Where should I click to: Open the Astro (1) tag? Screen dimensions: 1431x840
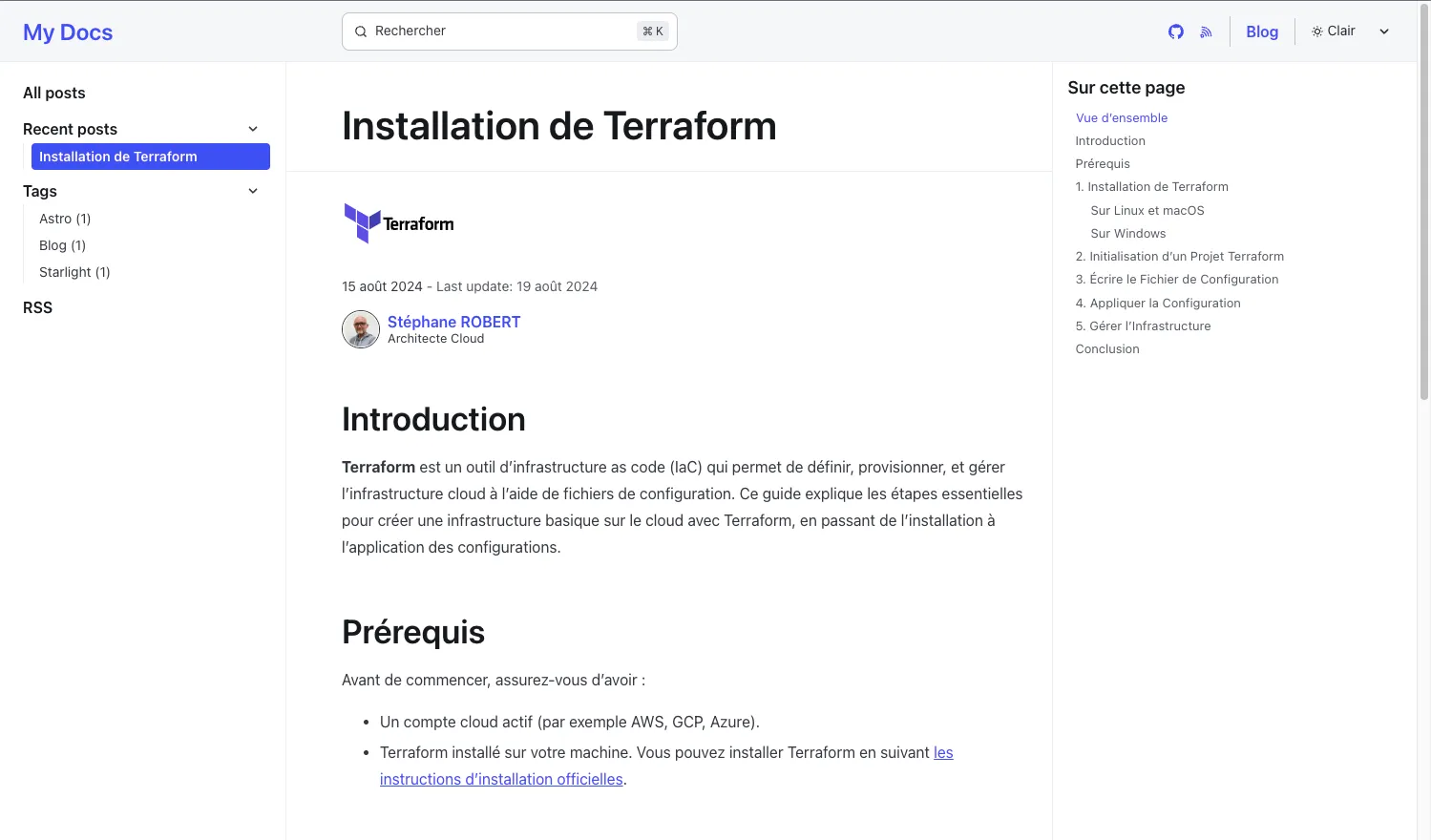[x=65, y=219]
